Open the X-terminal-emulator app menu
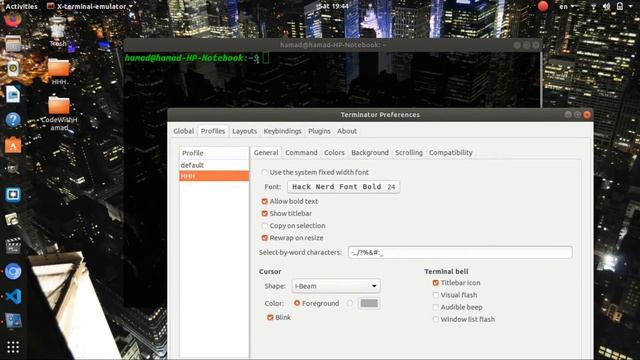Screen dimensions: 640x360 click(90, 6)
